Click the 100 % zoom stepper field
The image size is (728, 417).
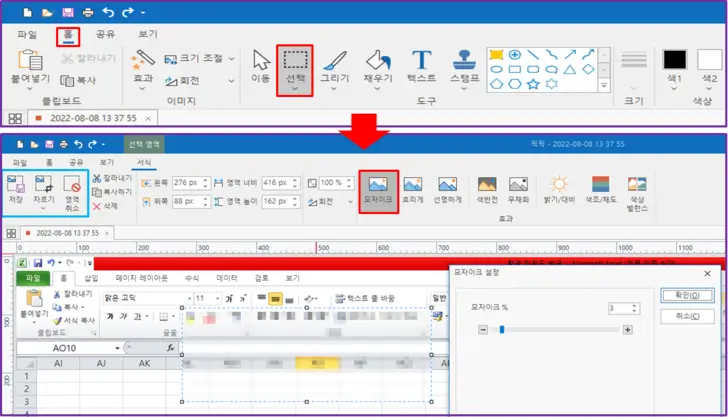tap(337, 183)
